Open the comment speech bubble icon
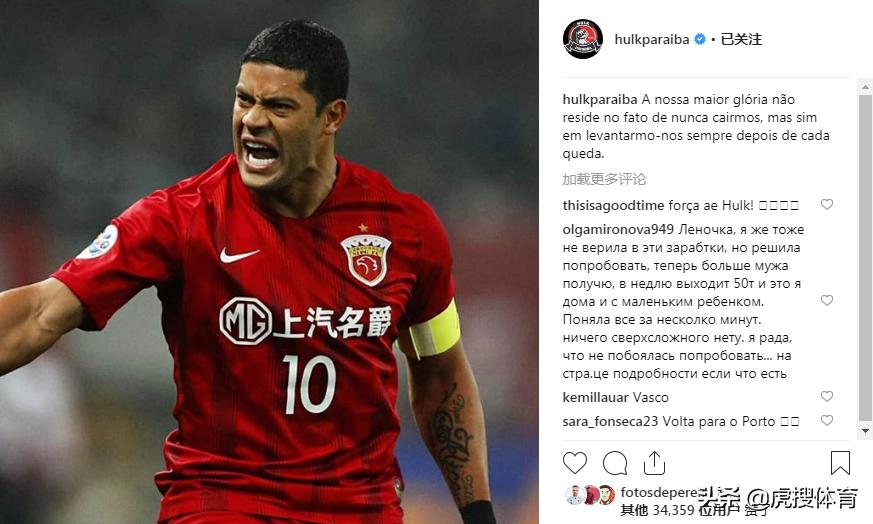 pyautogui.click(x=615, y=463)
